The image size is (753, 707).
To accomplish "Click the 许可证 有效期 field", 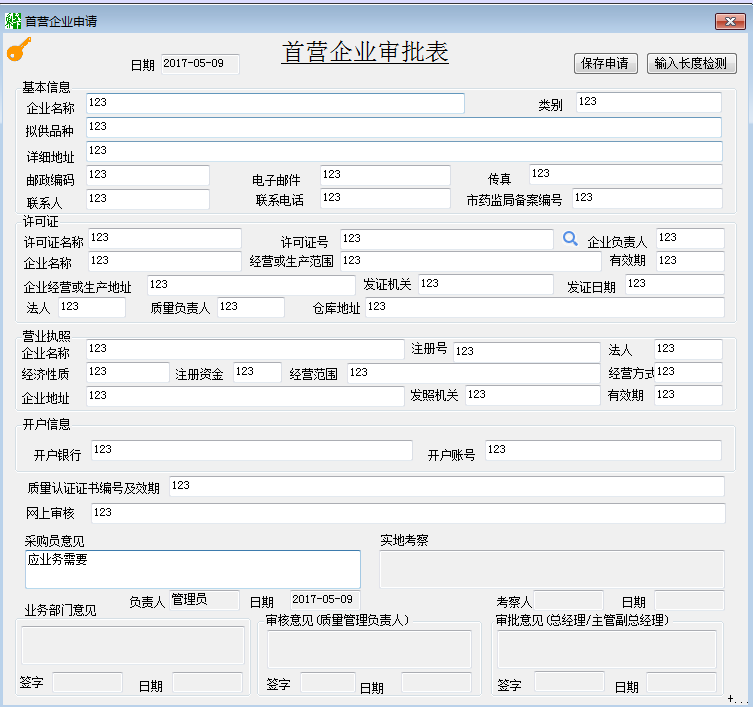I will 690,261.
